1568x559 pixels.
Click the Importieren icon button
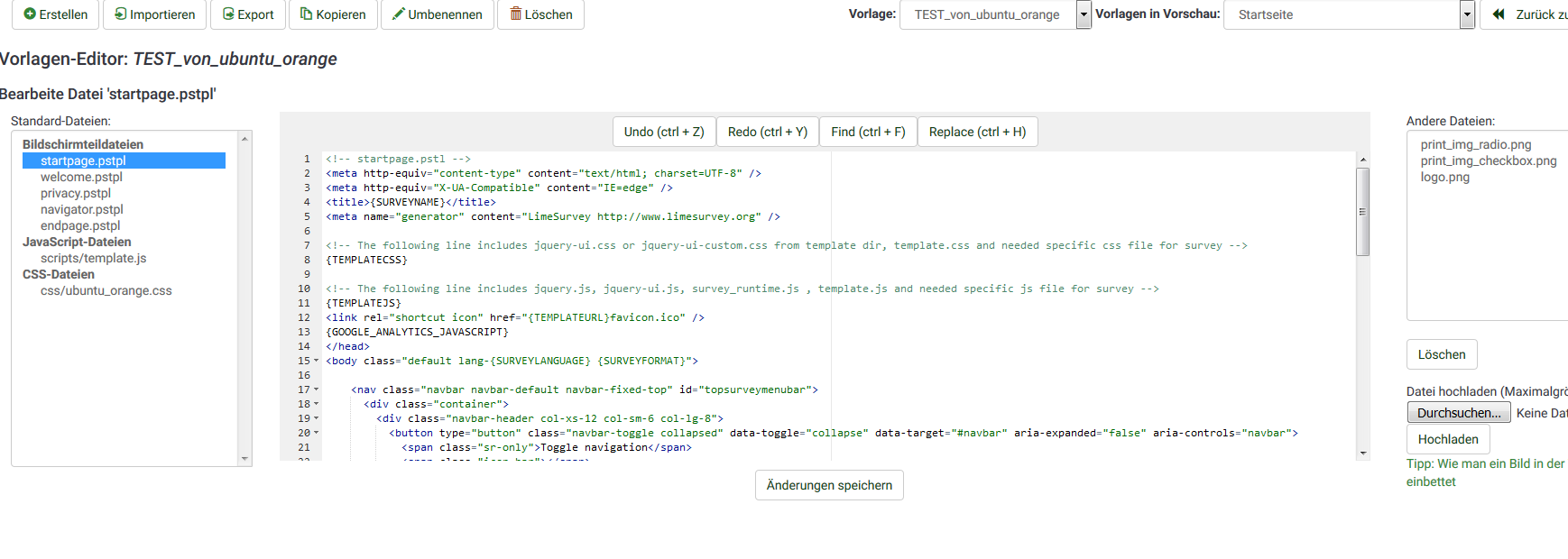pyautogui.click(x=120, y=14)
